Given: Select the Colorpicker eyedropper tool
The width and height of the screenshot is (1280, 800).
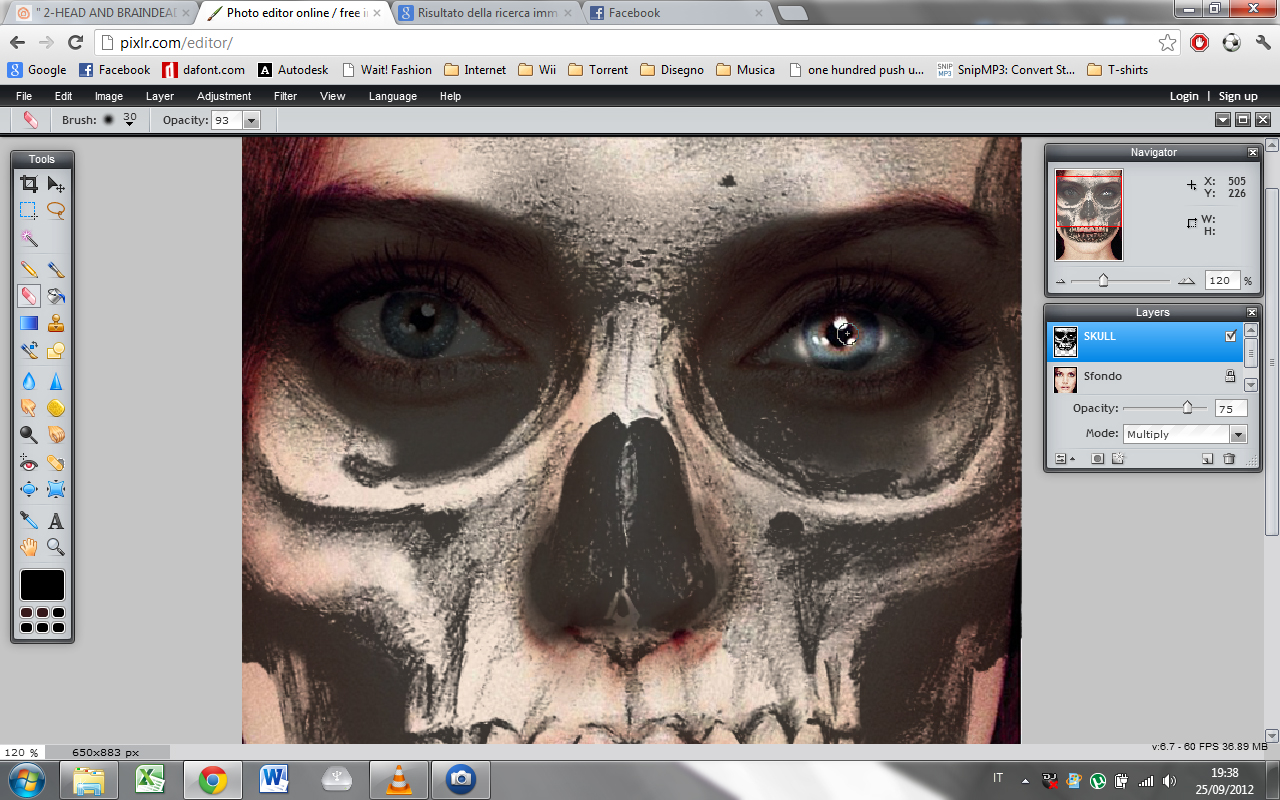Looking at the screenshot, I should point(29,520).
